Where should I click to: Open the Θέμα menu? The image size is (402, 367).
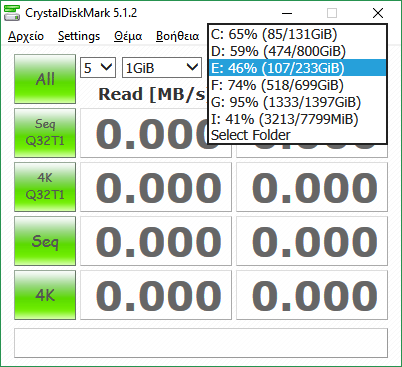(128, 36)
